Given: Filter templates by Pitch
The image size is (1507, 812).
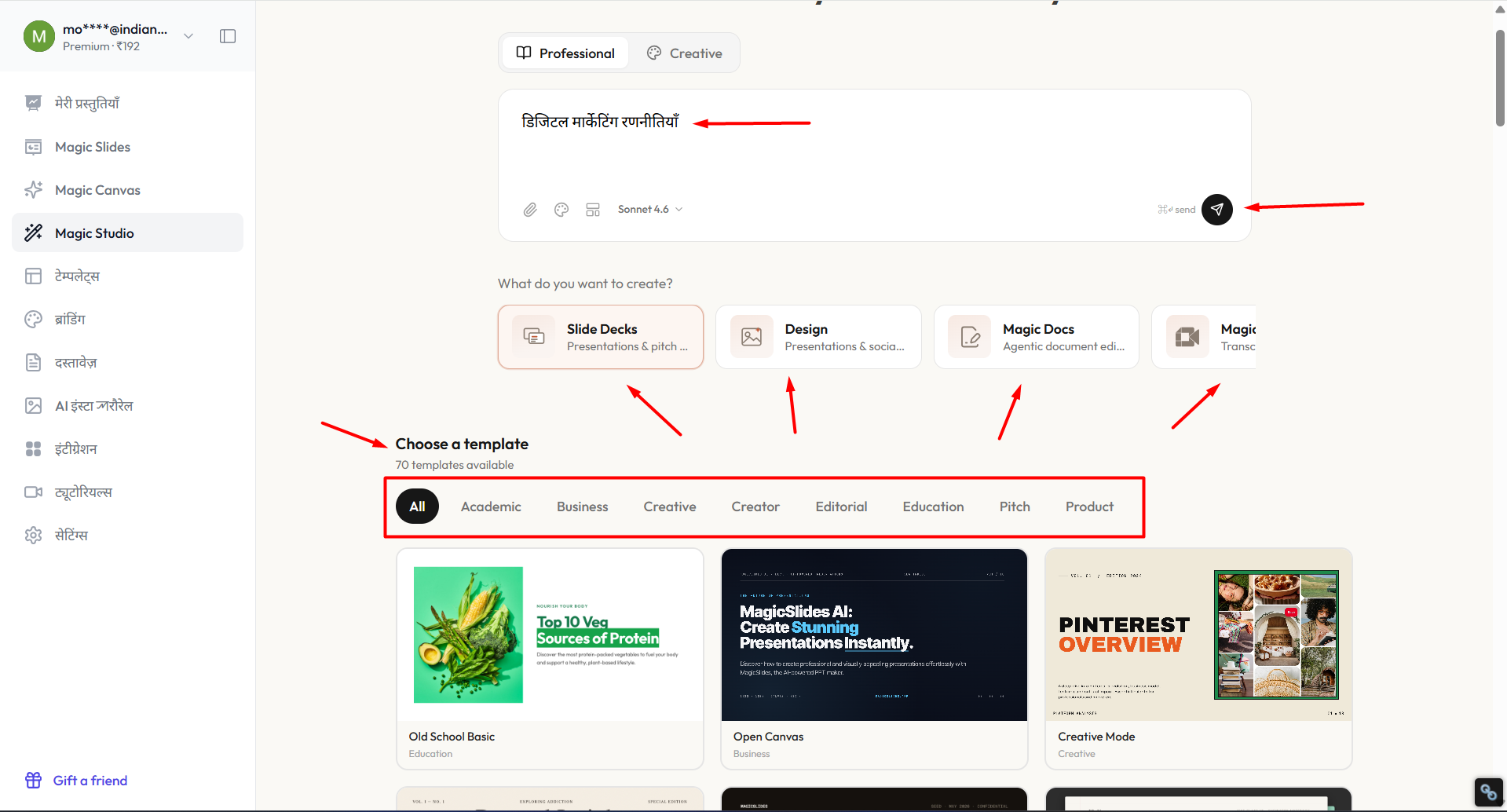Looking at the screenshot, I should 1015,507.
